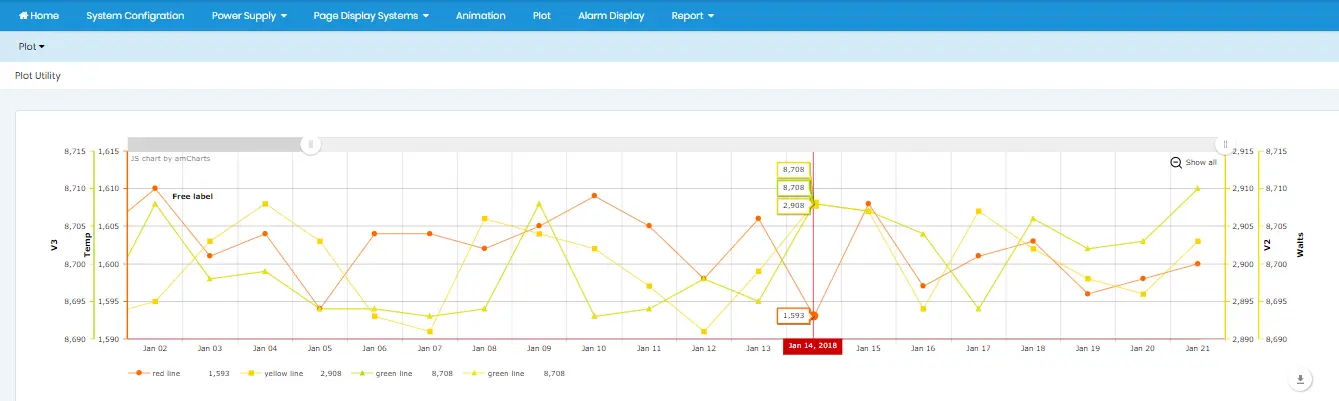Screen dimensions: 1339x401
Task: Click the red Jan 14, 2018 date label
Action: coord(812,346)
